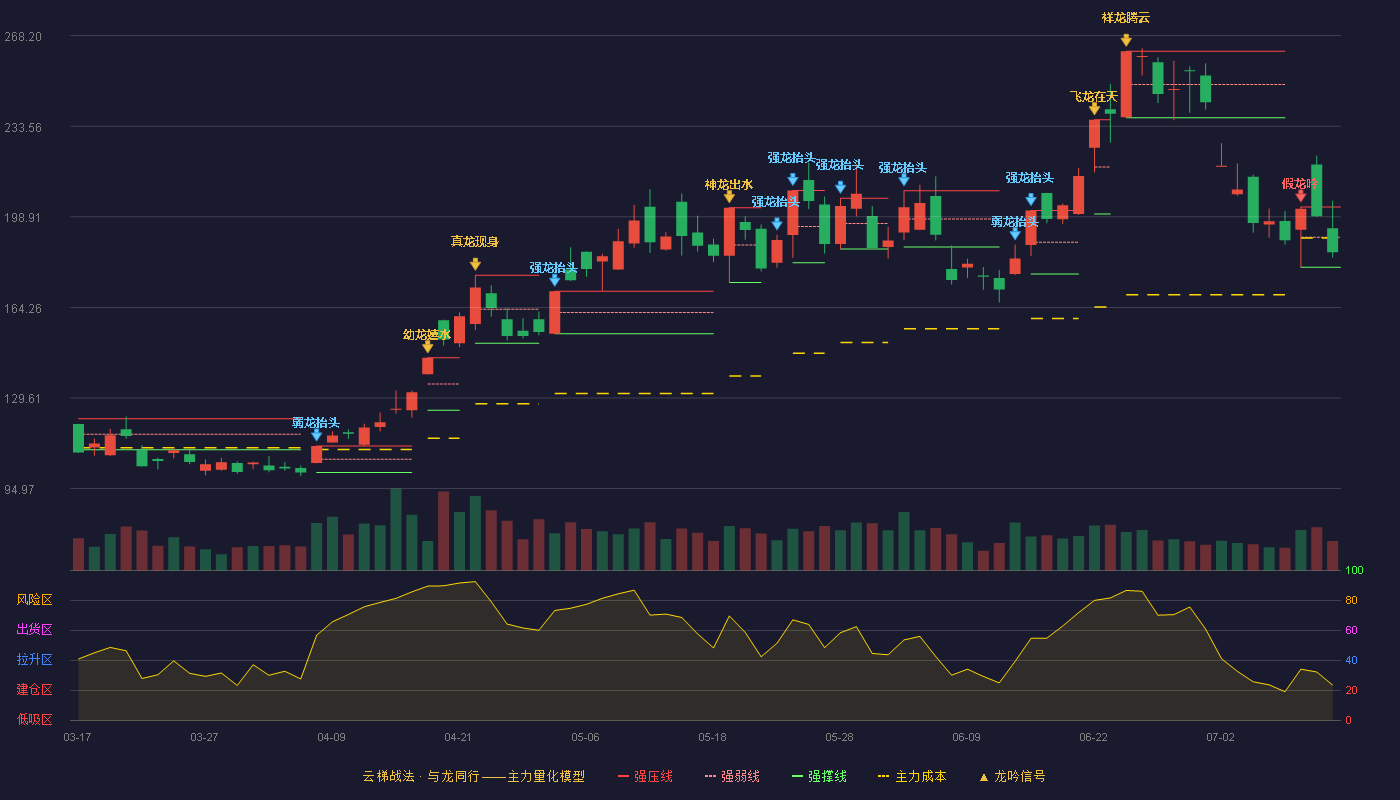
Task: Click the 低吸区 zone label
Action: pos(35,719)
